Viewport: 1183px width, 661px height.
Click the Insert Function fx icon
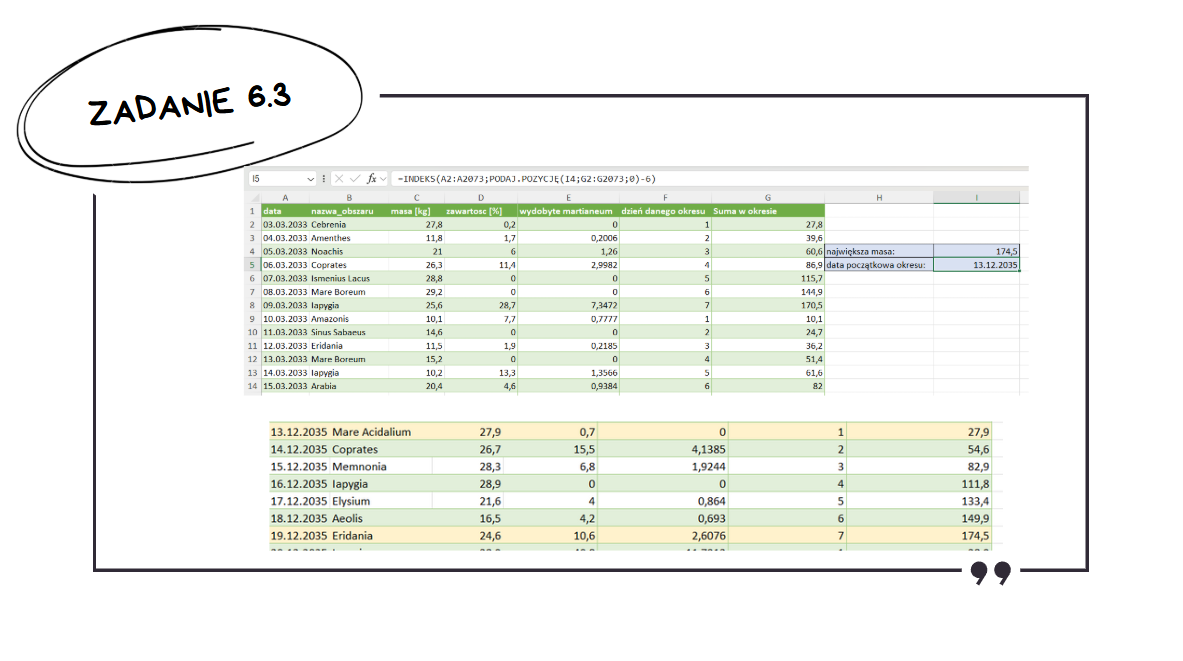coord(371,178)
